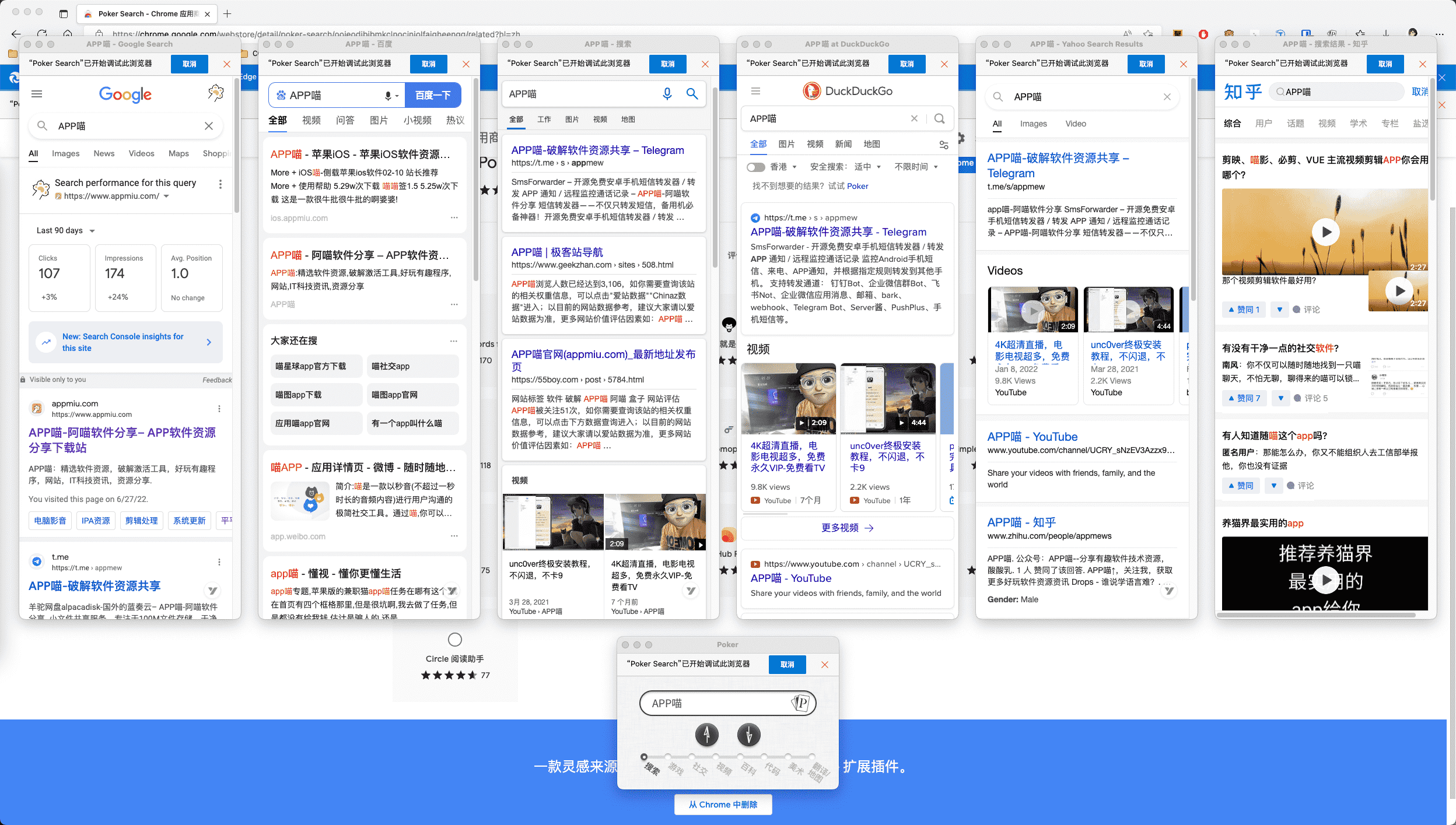Click the DuckDuckGo duck logo
The width and height of the screenshot is (1456, 825).
[x=811, y=91]
